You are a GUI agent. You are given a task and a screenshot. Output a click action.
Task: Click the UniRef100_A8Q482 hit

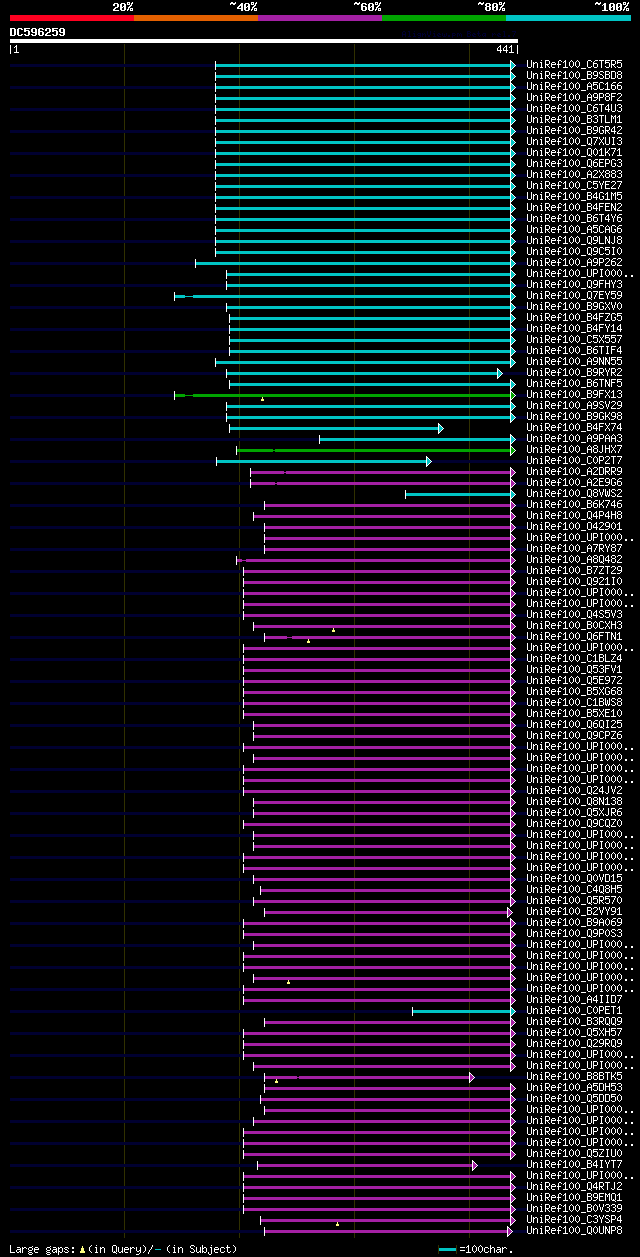pyautogui.click(x=574, y=559)
